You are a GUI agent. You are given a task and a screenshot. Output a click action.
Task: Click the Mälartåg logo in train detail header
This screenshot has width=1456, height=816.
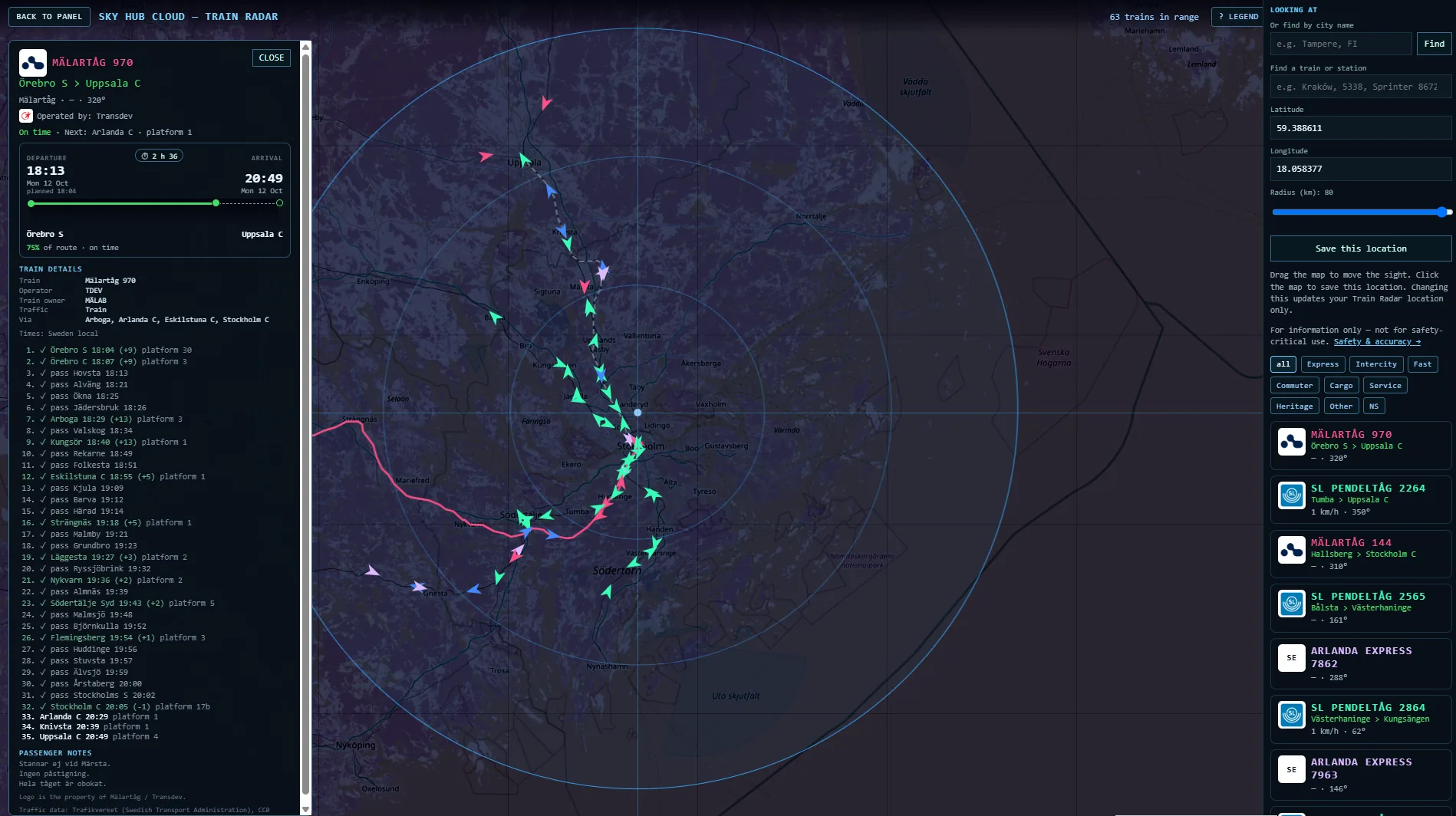coord(33,63)
